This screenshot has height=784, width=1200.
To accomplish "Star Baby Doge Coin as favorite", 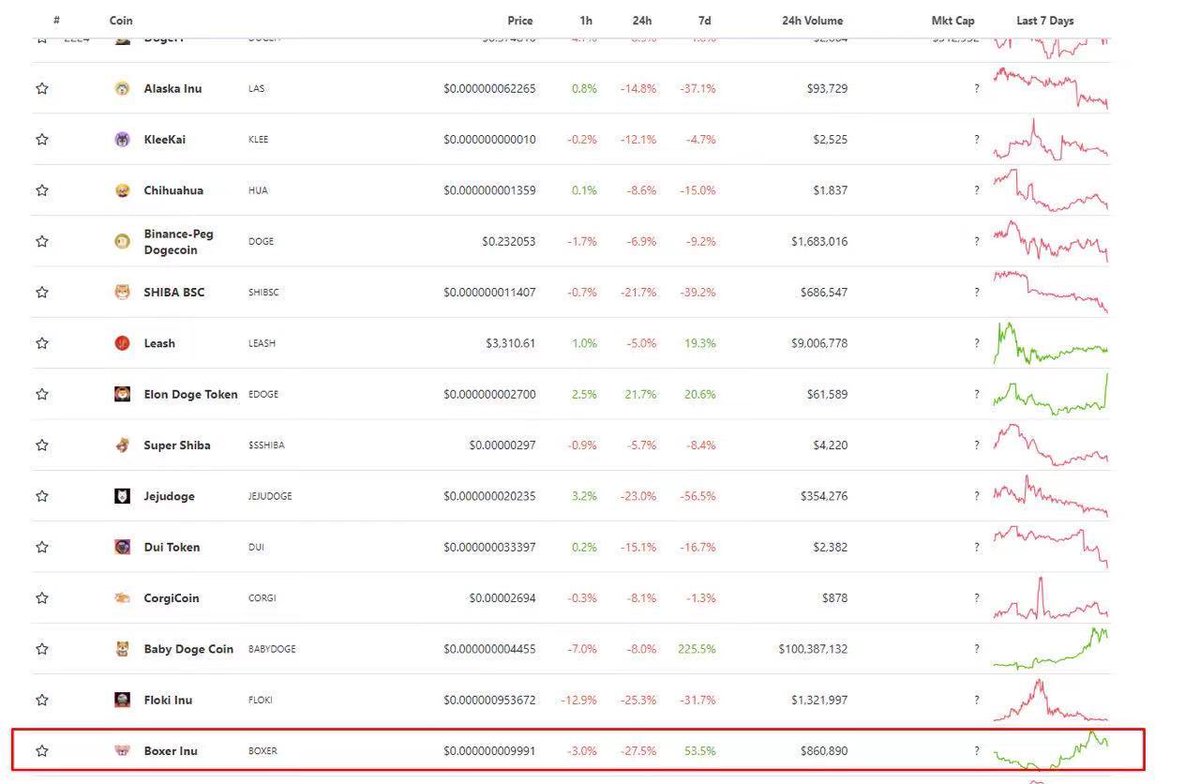I will (x=42, y=650).
